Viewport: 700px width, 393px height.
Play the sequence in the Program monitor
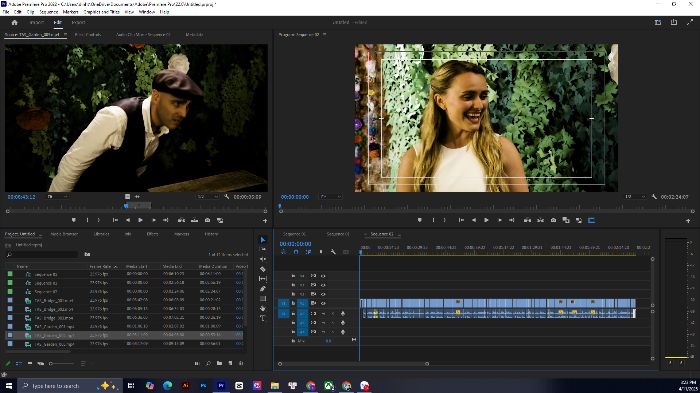[486, 220]
